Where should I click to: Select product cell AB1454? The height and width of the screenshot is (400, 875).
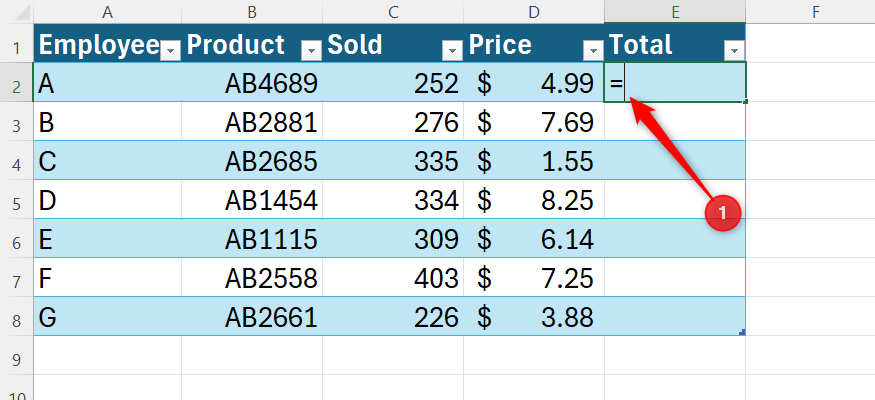click(x=252, y=199)
